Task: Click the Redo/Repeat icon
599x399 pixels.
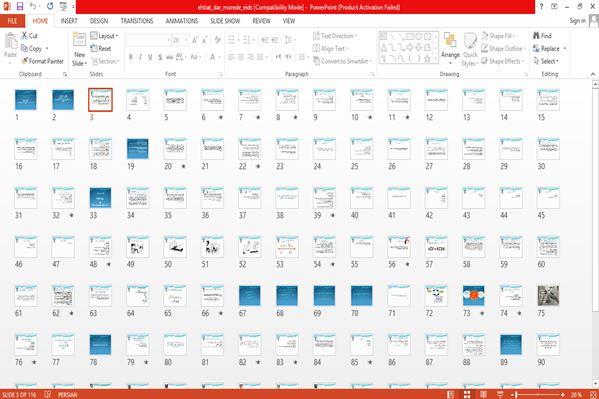Action: 50,6
